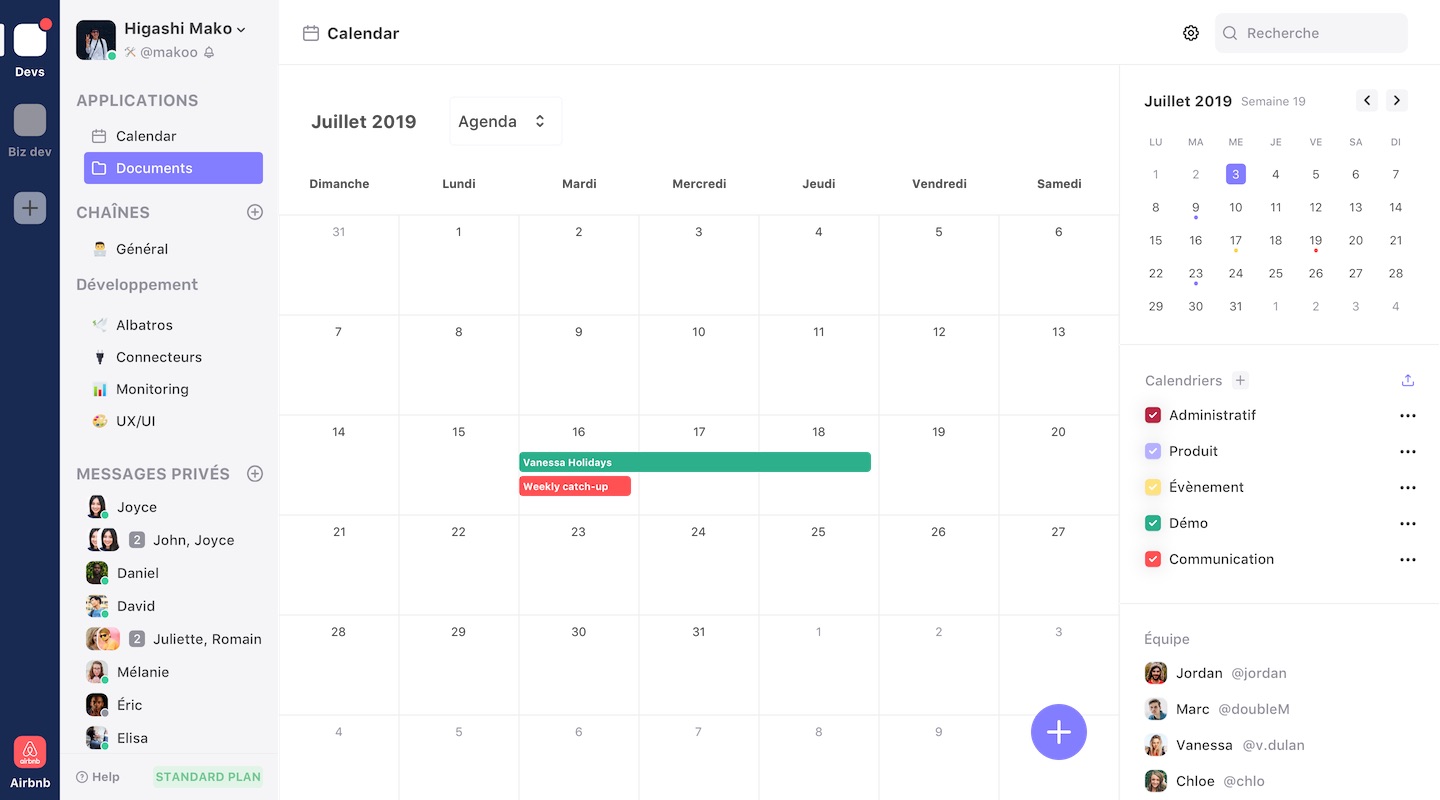The height and width of the screenshot is (800, 1440).
Task: Switch to the Airbnb workspace
Action: click(30, 752)
